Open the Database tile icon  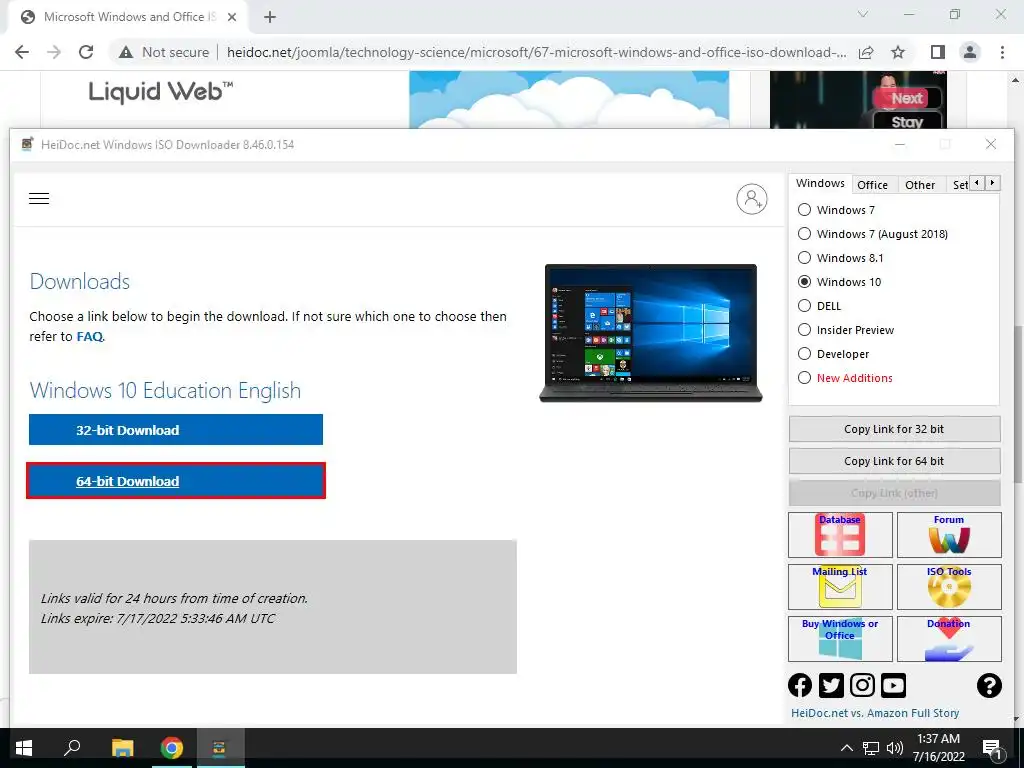coord(840,535)
